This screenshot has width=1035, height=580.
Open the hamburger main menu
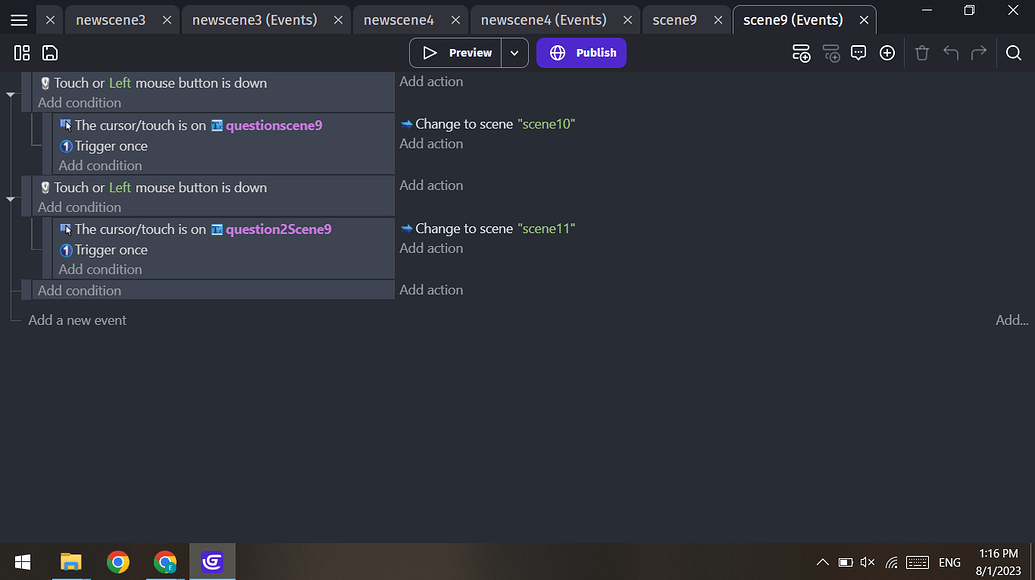pyautogui.click(x=19, y=20)
